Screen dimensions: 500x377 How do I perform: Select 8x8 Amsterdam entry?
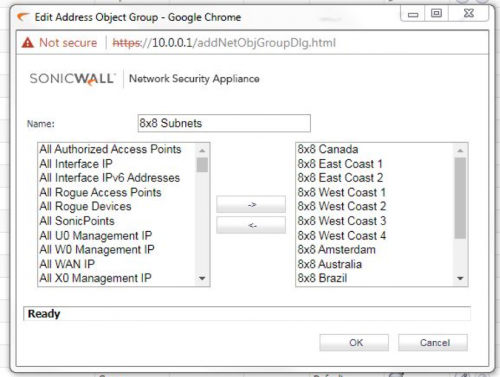pyautogui.click(x=375, y=250)
